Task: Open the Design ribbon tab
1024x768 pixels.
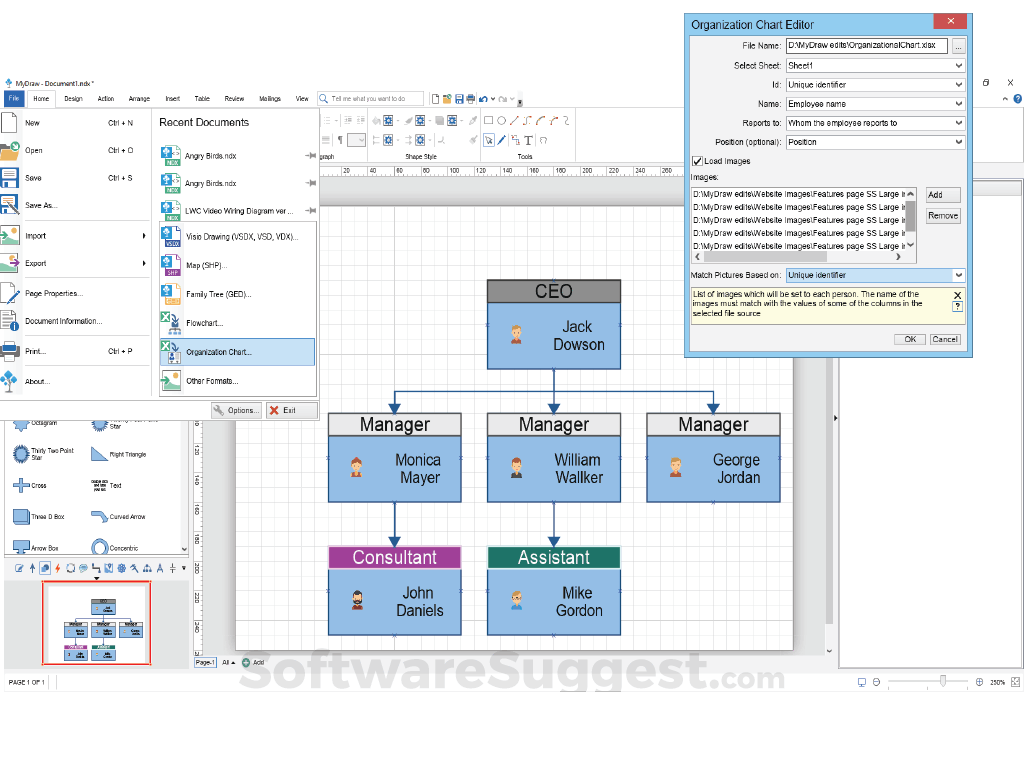Action: 73,99
